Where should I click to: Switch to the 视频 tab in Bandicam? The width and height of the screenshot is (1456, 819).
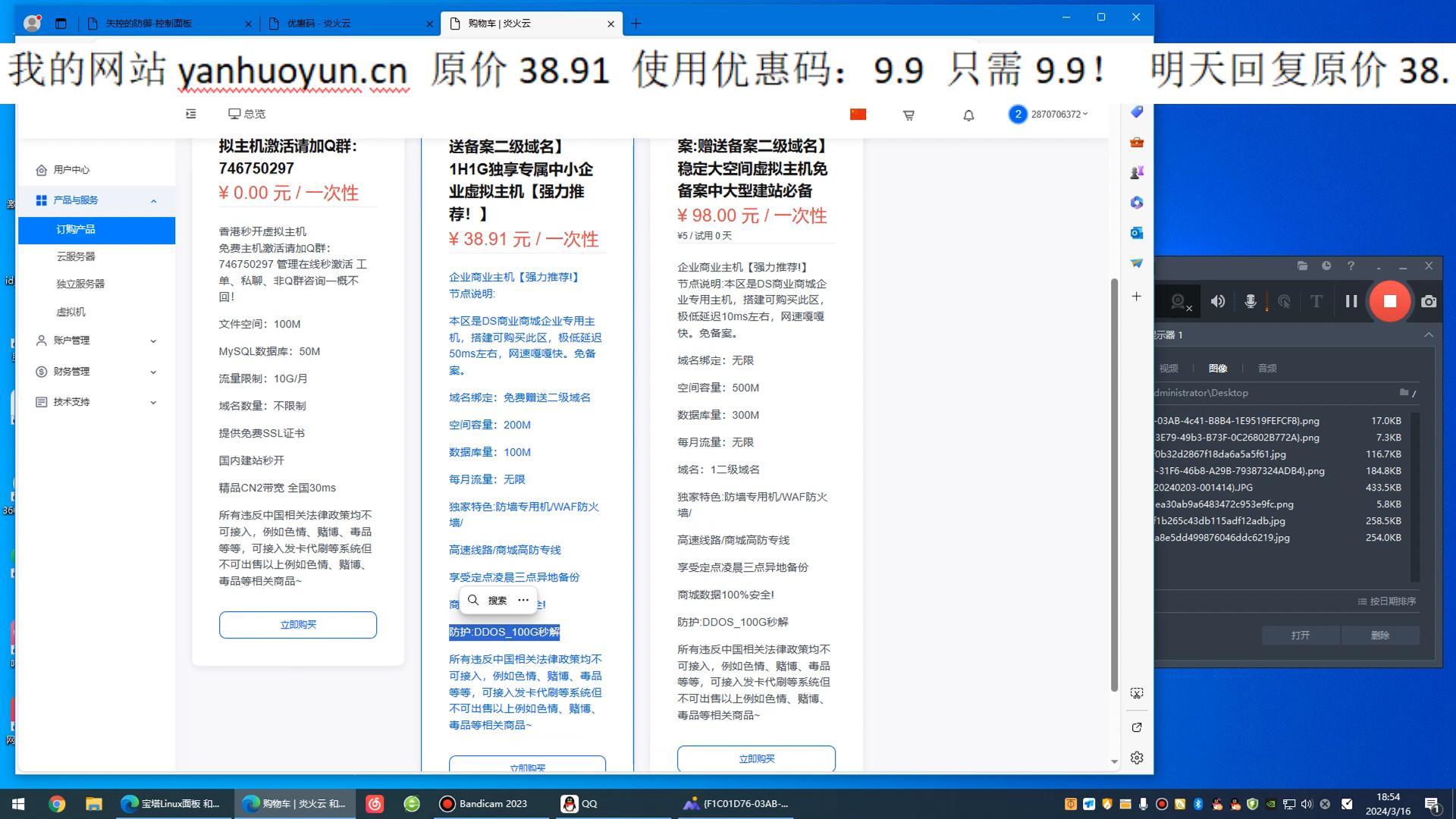[1169, 368]
